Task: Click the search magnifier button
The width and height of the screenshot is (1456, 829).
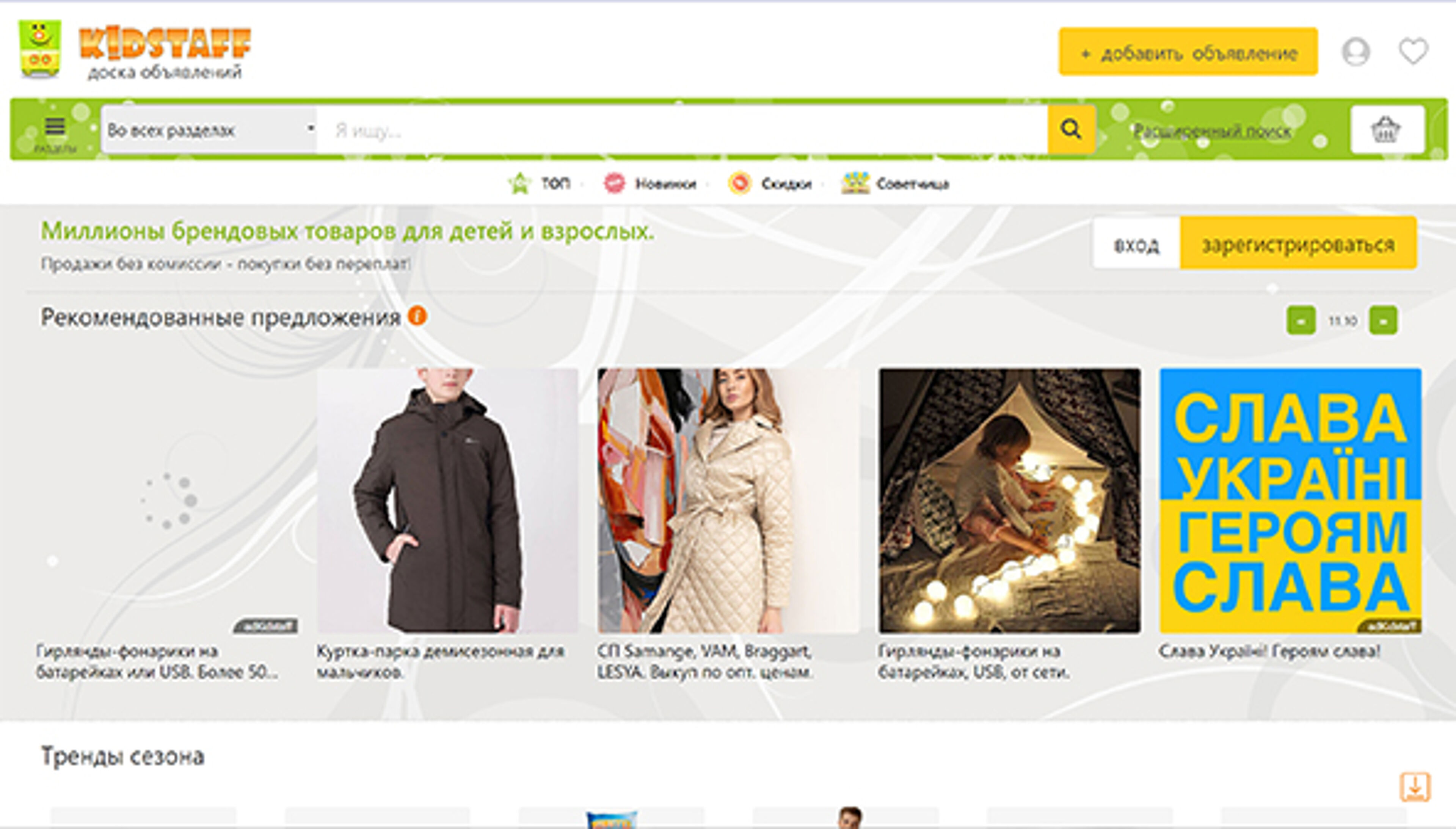Action: [1071, 130]
